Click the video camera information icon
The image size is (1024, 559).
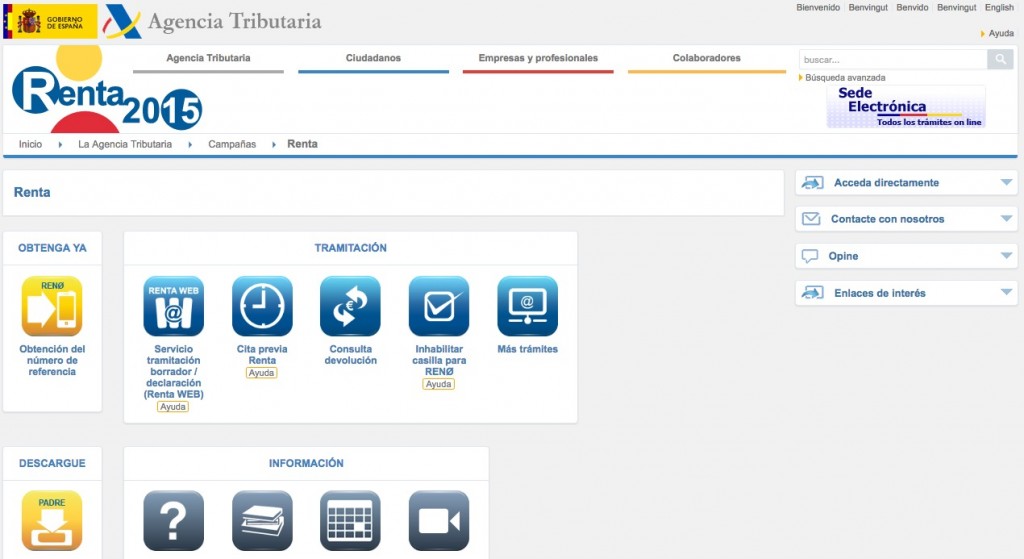[x=439, y=520]
